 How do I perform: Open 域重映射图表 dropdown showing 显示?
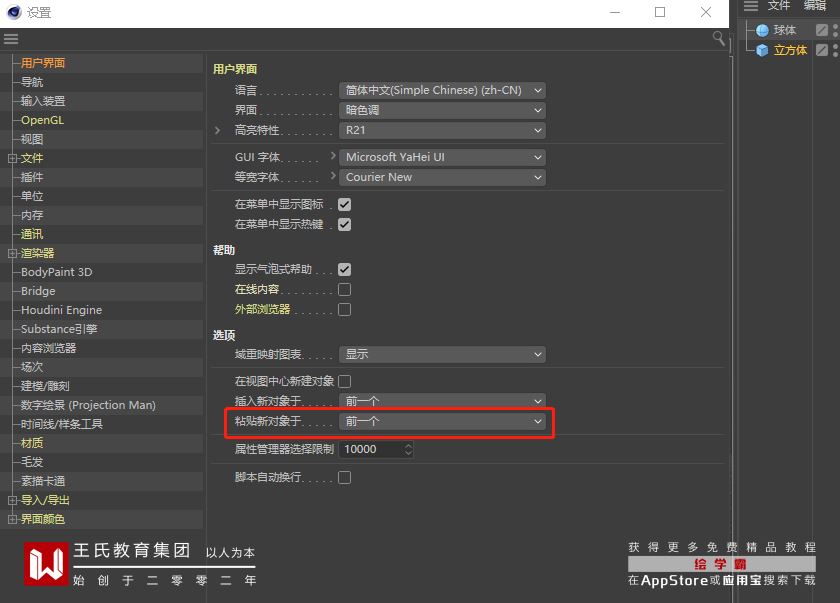(442, 355)
